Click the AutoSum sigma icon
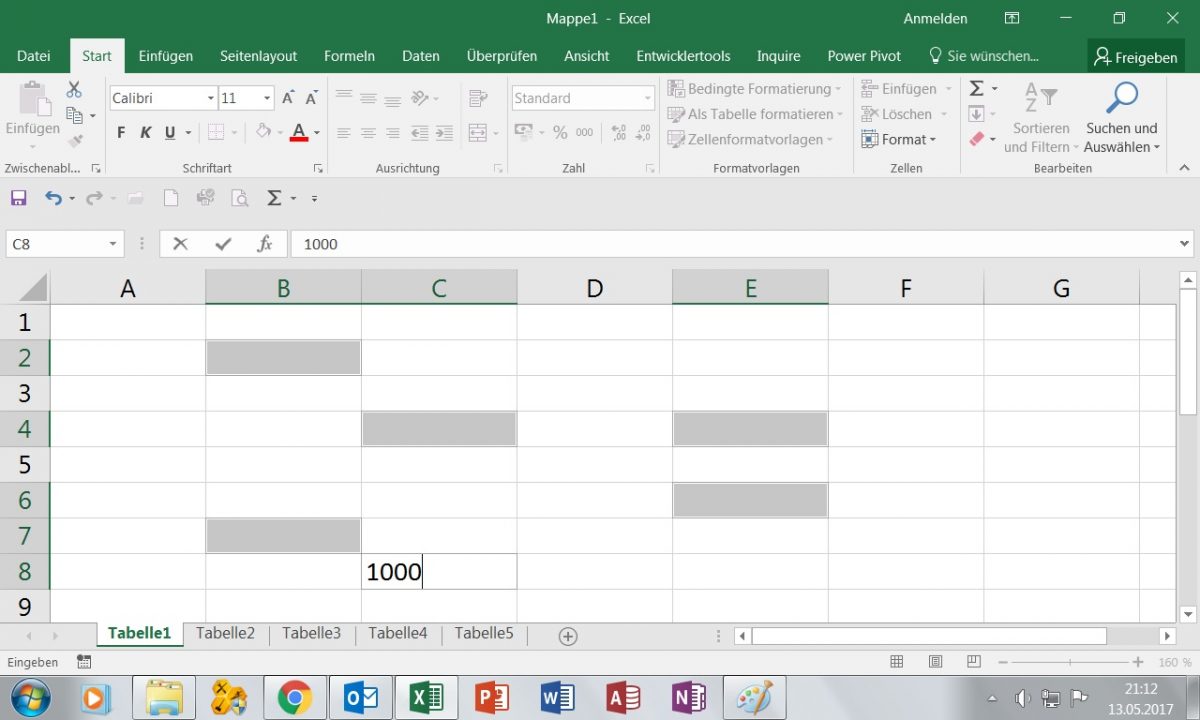 977,88
